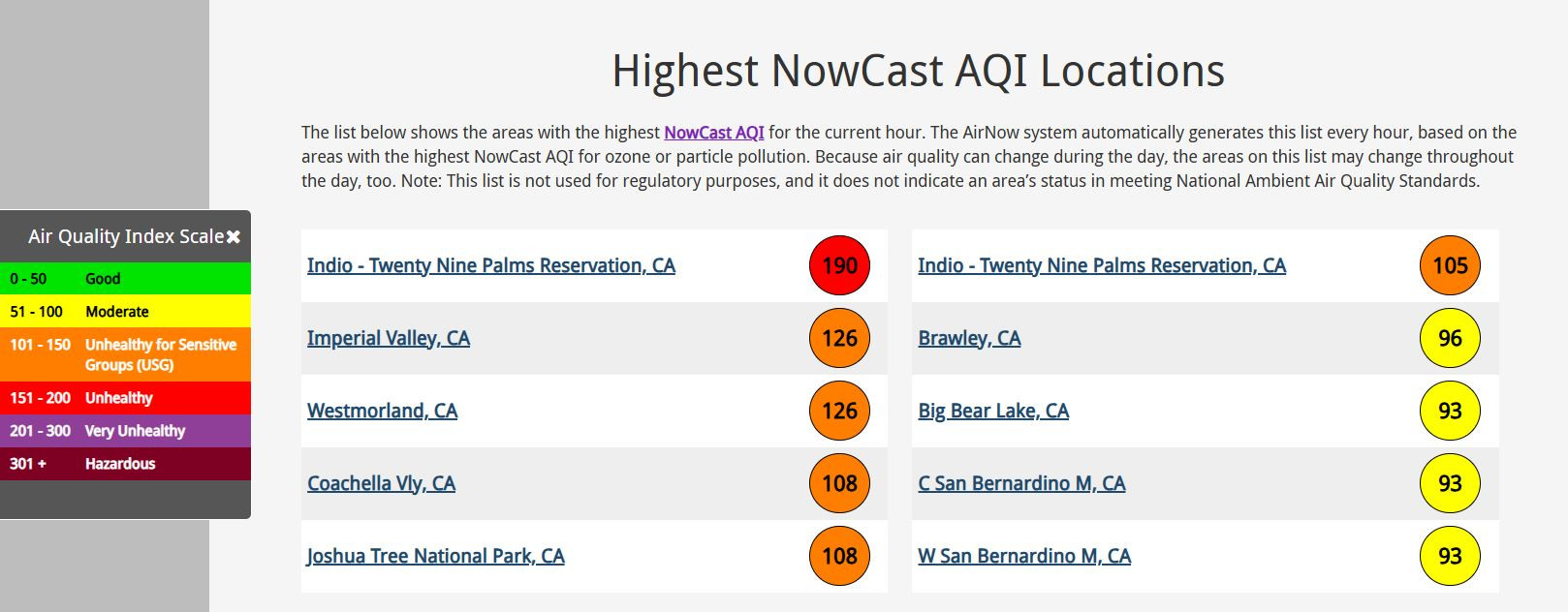This screenshot has height=612, width=1568.
Task: Click the 93 AQI circle for Big Bear Lake
Action: 1450,411
